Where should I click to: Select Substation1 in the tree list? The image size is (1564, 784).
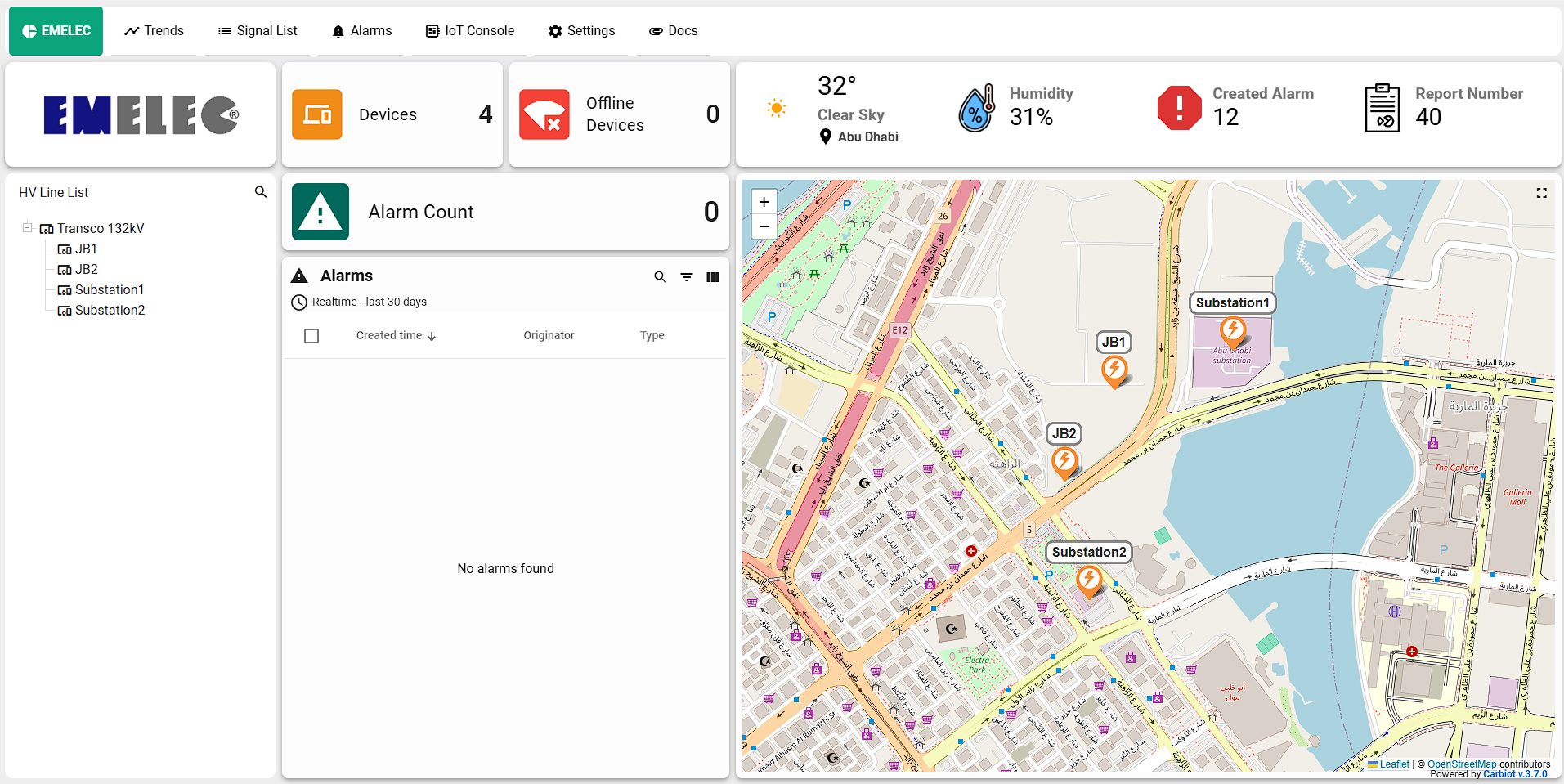(109, 290)
